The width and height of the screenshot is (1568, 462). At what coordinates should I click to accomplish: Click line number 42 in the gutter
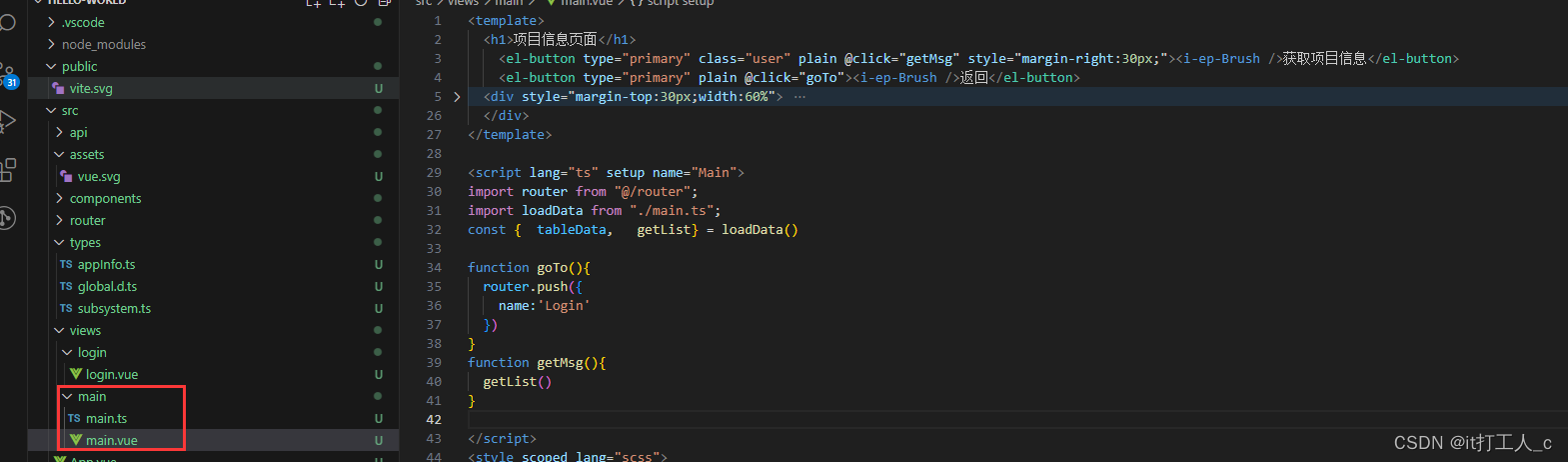point(434,419)
